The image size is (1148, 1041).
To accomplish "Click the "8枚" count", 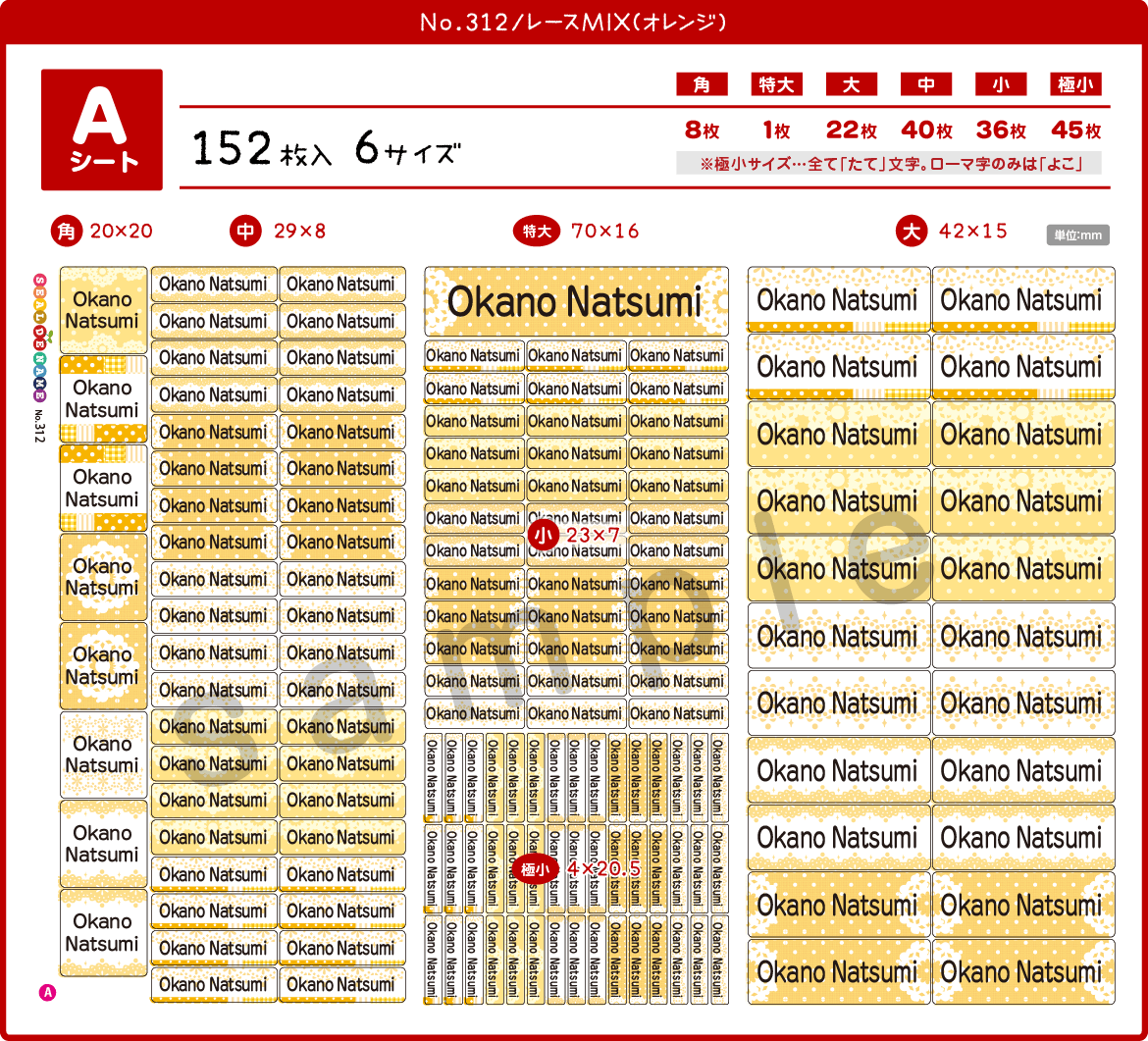I will tap(702, 130).
